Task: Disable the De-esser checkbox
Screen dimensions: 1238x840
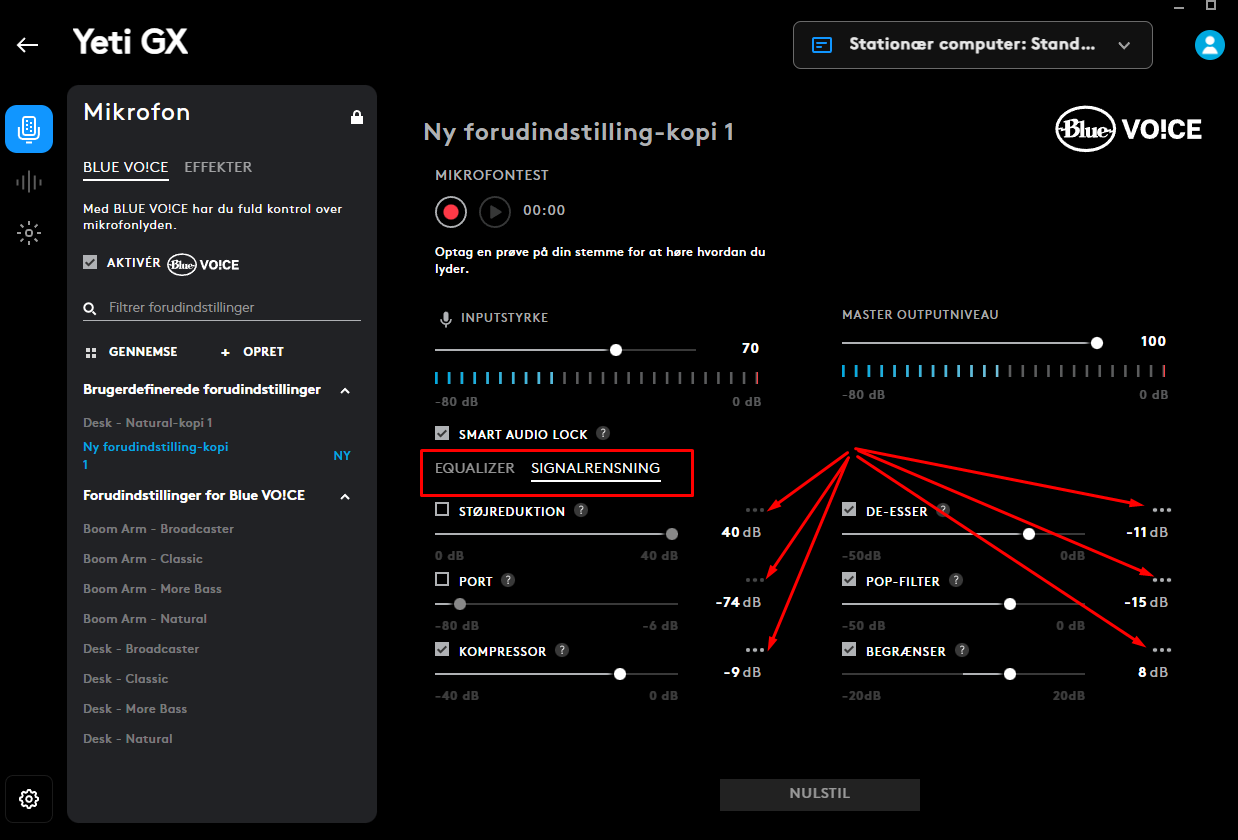Action: pyautogui.click(x=849, y=510)
